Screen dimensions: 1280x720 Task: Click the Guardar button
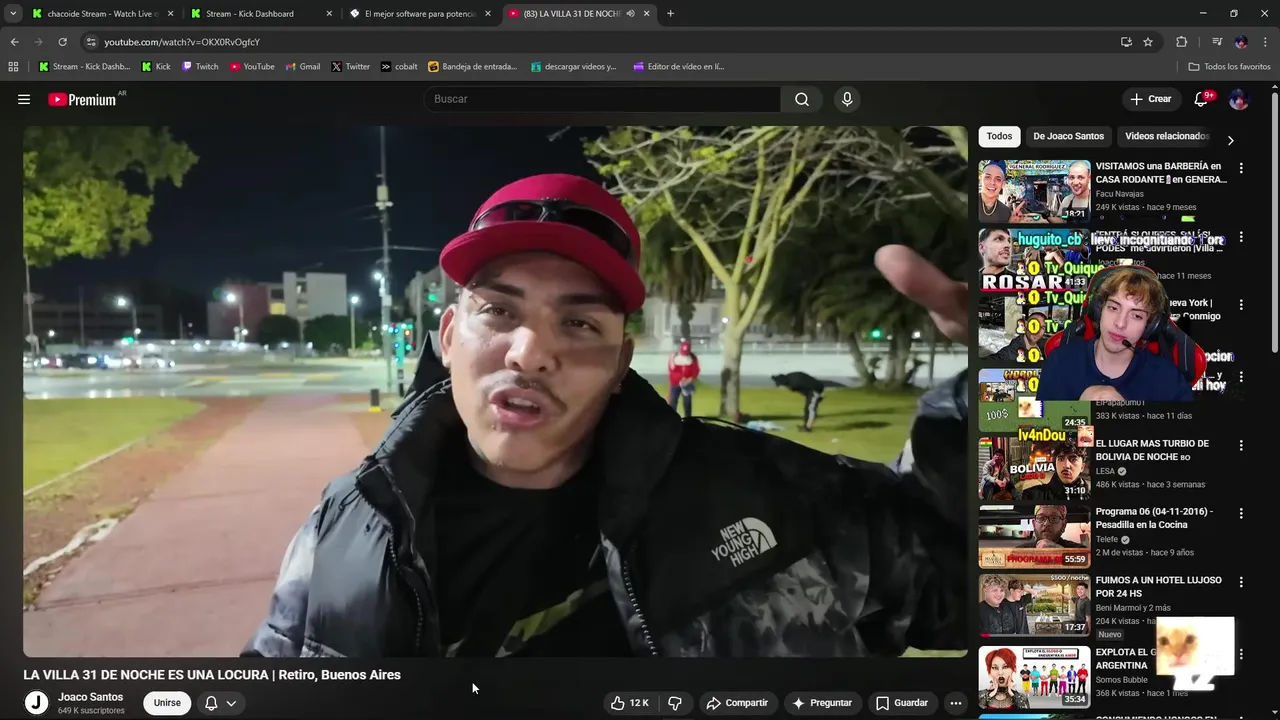pos(902,703)
